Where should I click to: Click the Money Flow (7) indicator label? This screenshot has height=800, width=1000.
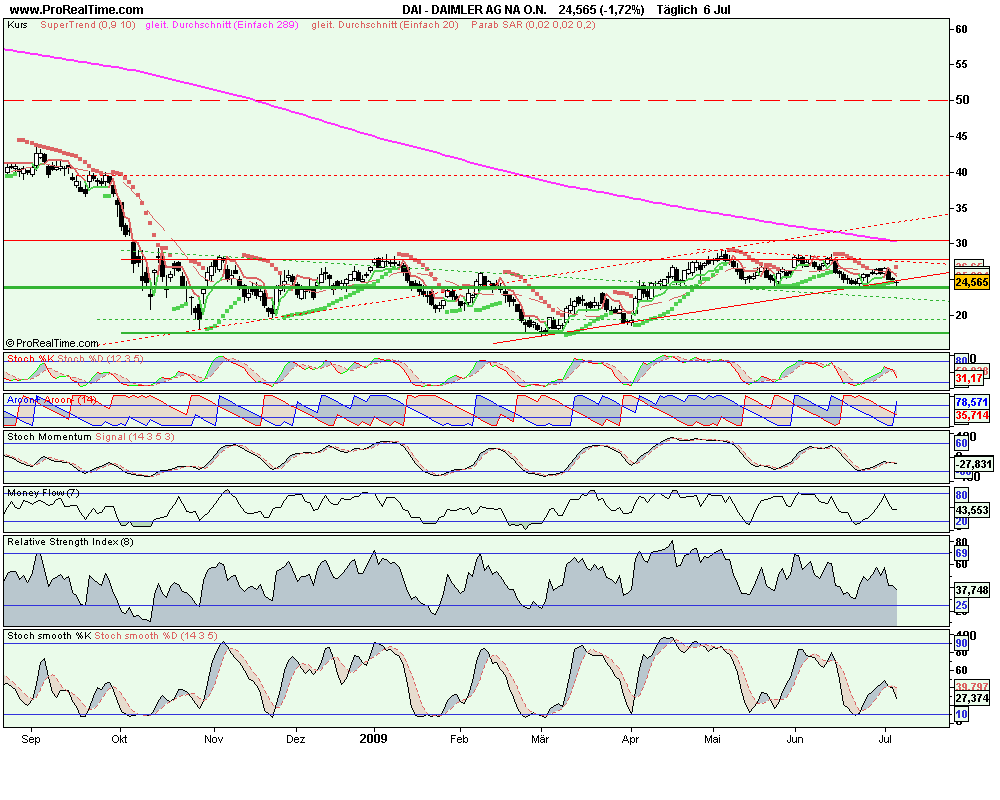click(x=43, y=493)
